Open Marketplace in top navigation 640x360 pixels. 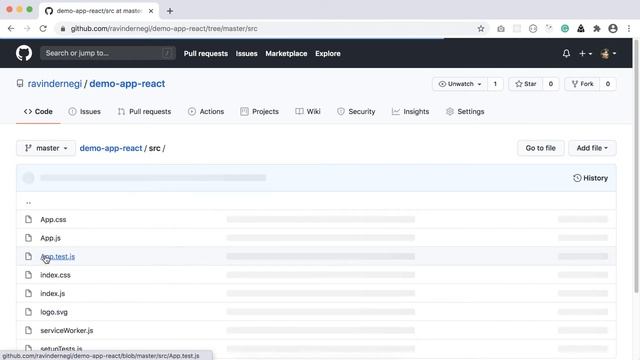click(286, 53)
